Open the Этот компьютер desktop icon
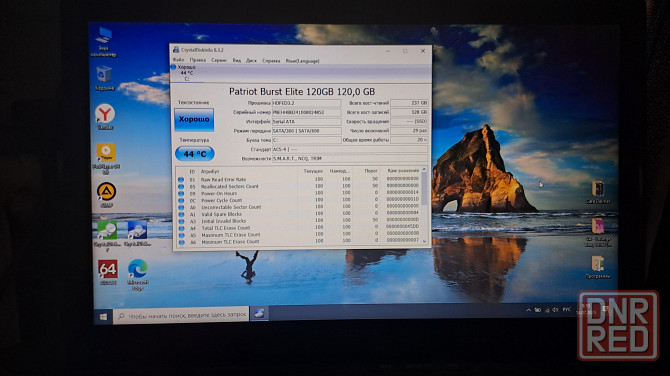The width and height of the screenshot is (670, 376). [103, 42]
